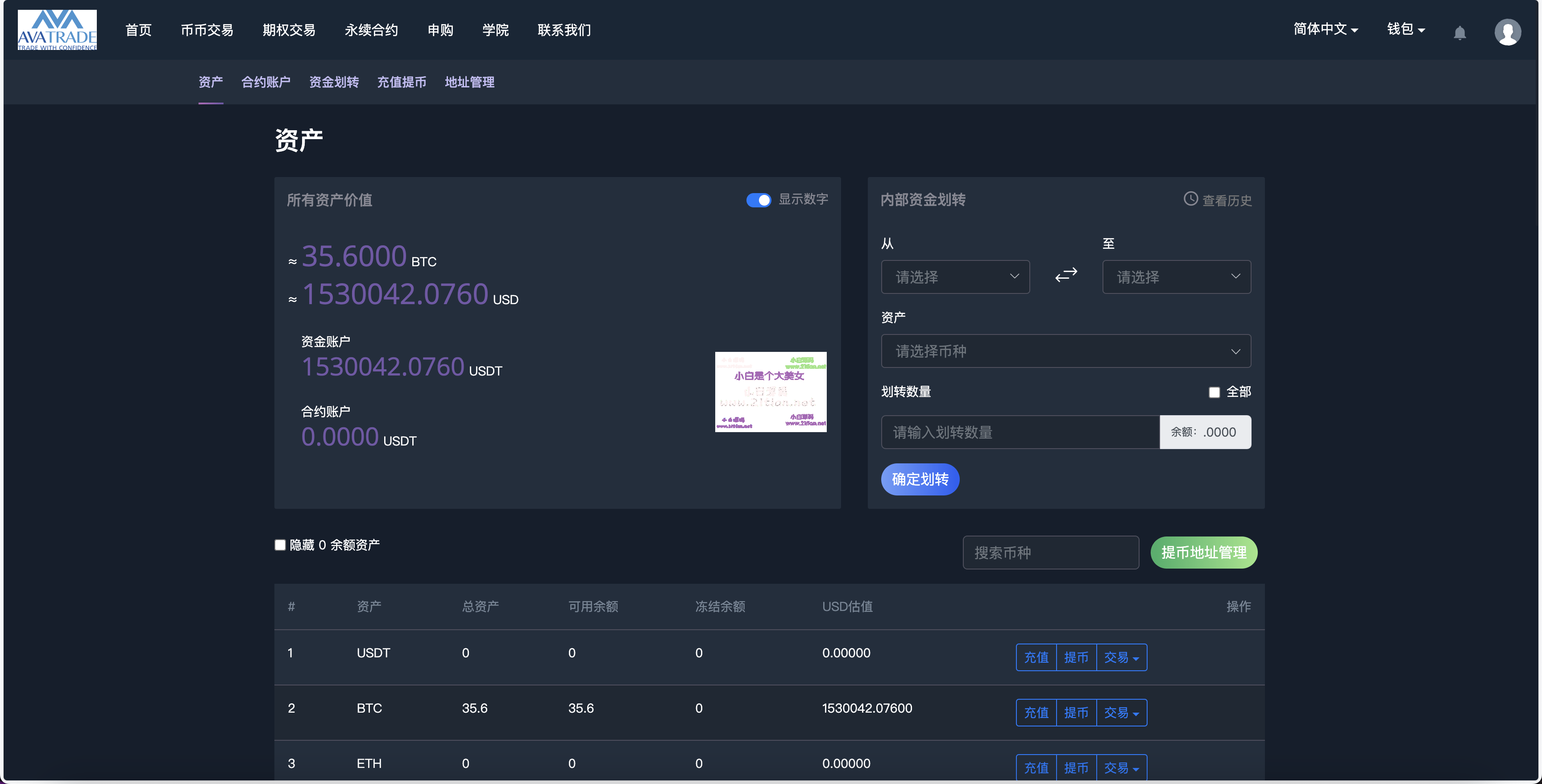Screen dimensions: 1542x784
Task: Expand the 请选择币种 asset dropdown
Action: point(1065,351)
